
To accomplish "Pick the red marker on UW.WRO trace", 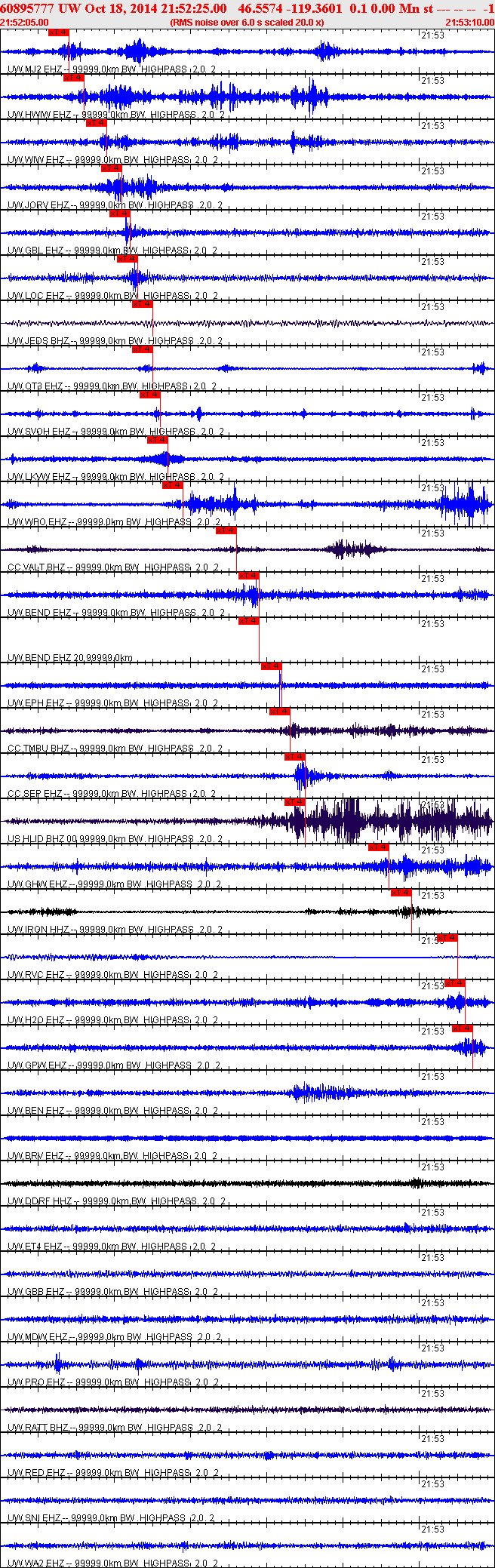I will point(172,485).
